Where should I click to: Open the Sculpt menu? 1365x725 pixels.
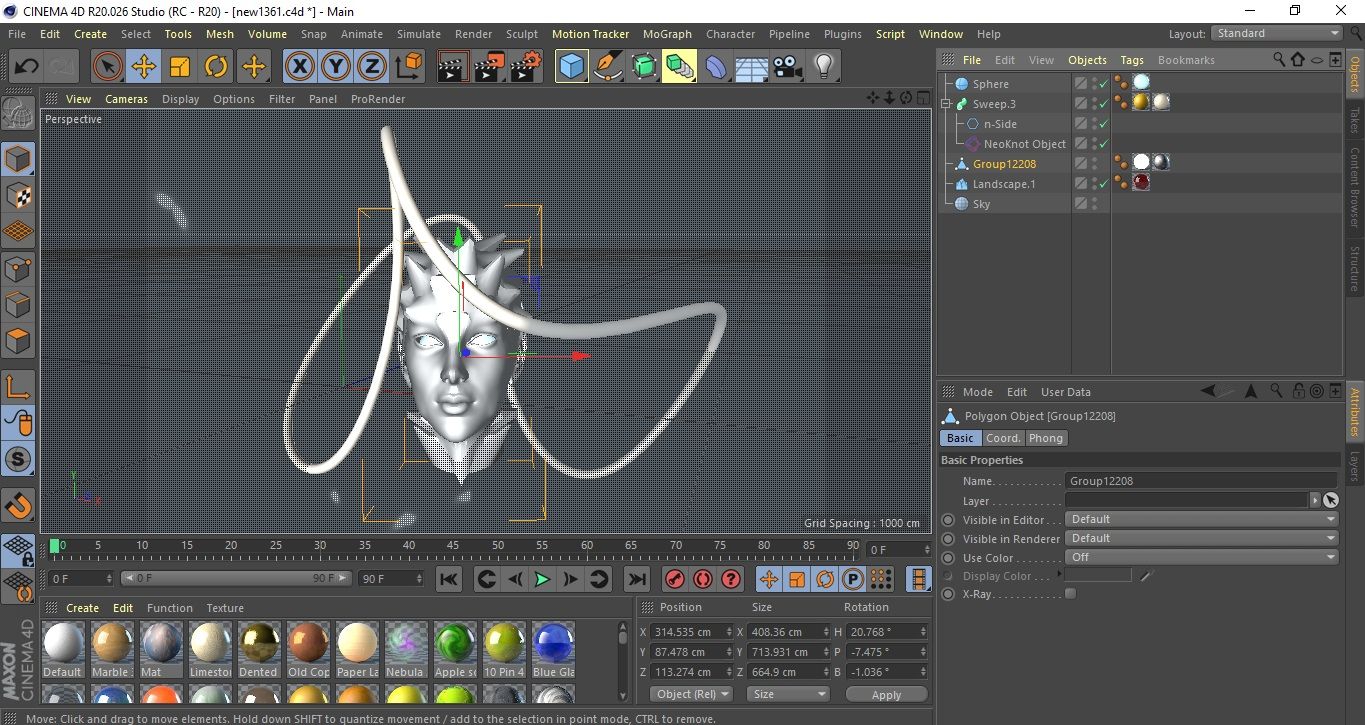[522, 34]
